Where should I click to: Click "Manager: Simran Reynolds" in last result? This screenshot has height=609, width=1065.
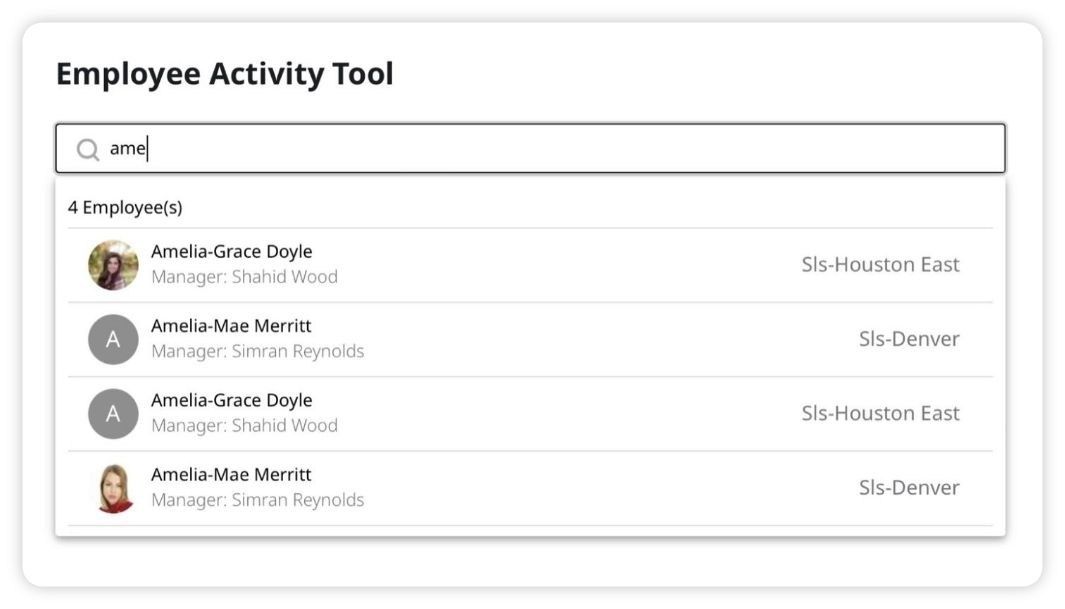point(257,499)
